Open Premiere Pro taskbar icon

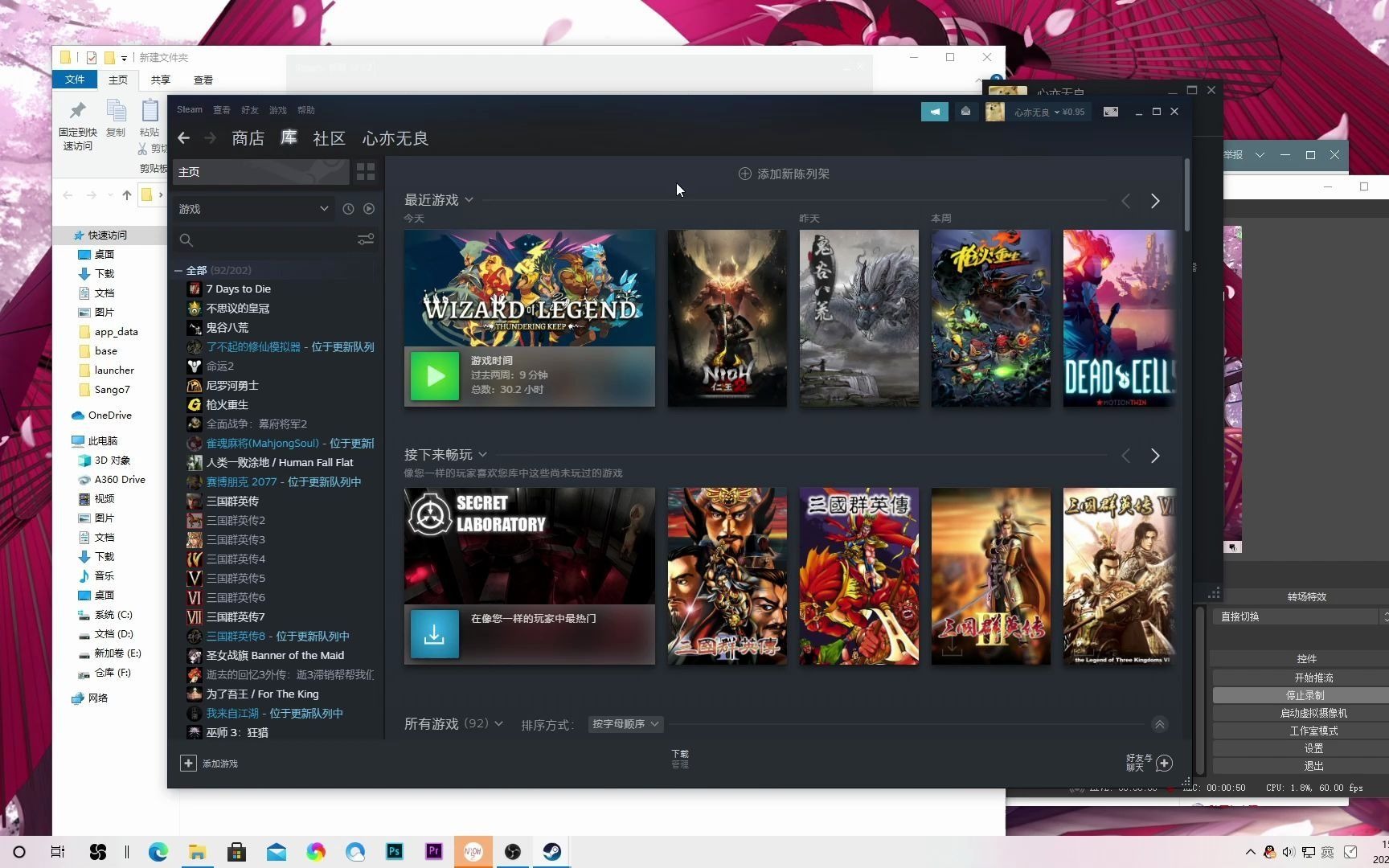point(433,852)
